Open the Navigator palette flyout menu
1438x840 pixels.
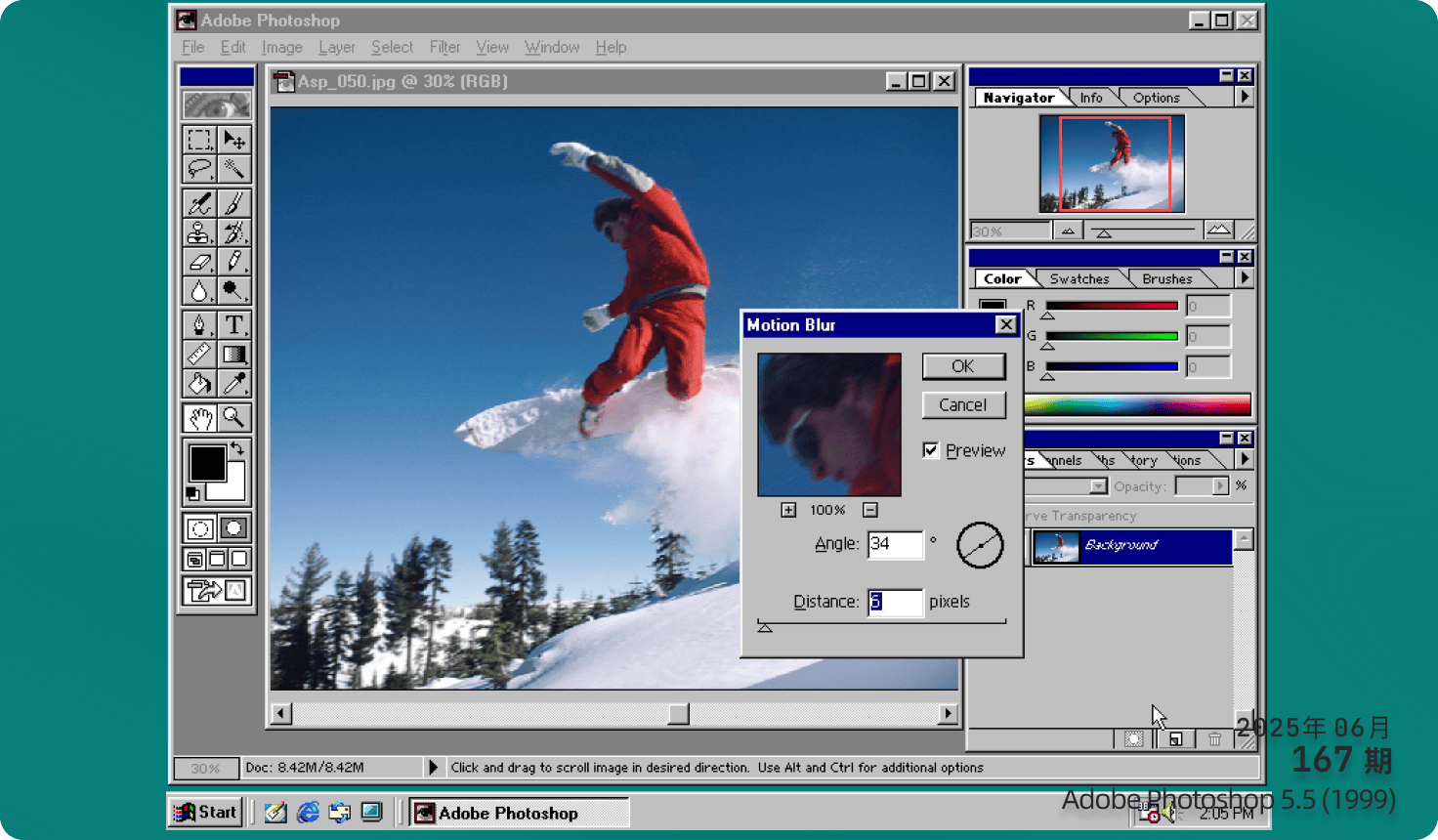tap(1244, 97)
